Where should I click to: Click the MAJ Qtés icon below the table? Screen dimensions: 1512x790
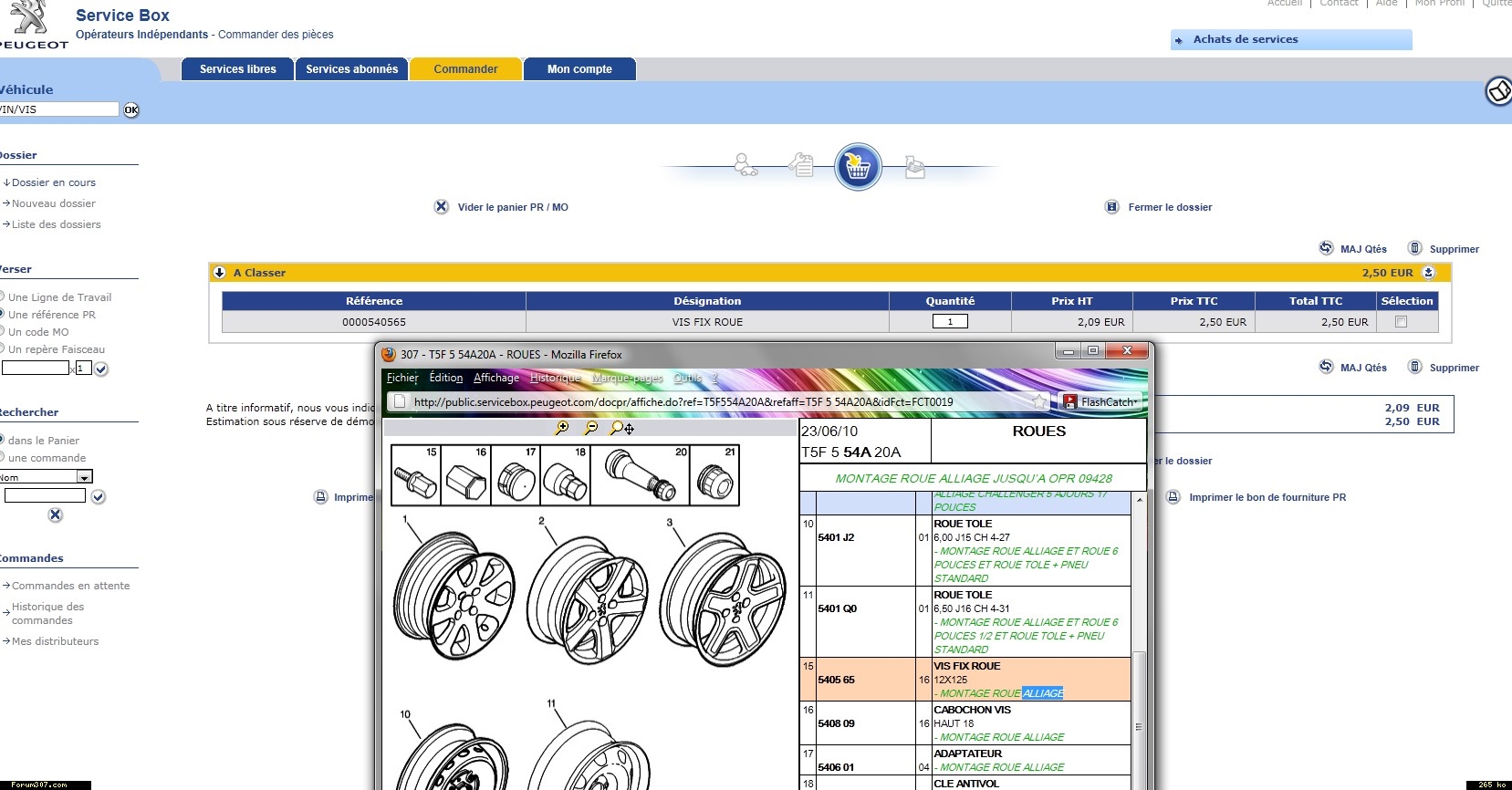[x=1326, y=367]
